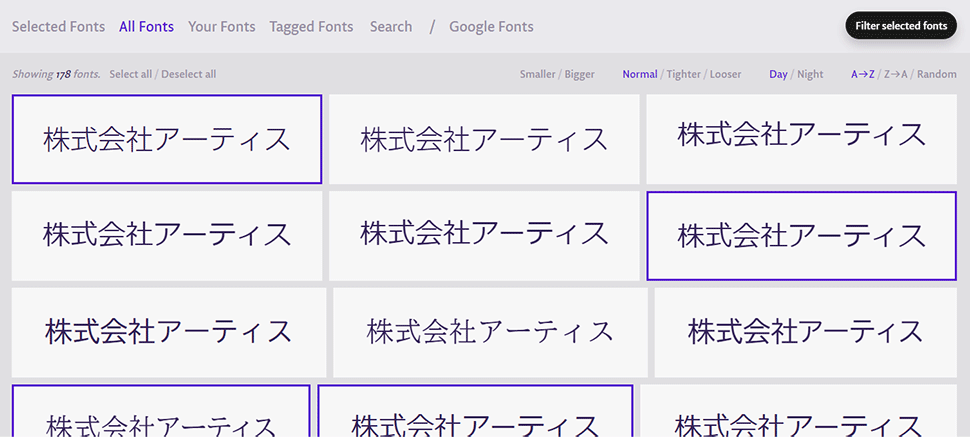The height and width of the screenshot is (437, 970).
Task: Deselect the highlighted last card in second row
Action: coord(802,236)
